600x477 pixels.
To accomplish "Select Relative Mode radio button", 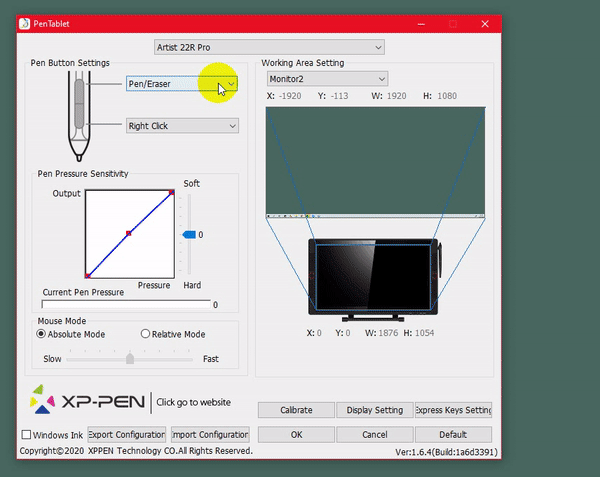I will coord(145,334).
